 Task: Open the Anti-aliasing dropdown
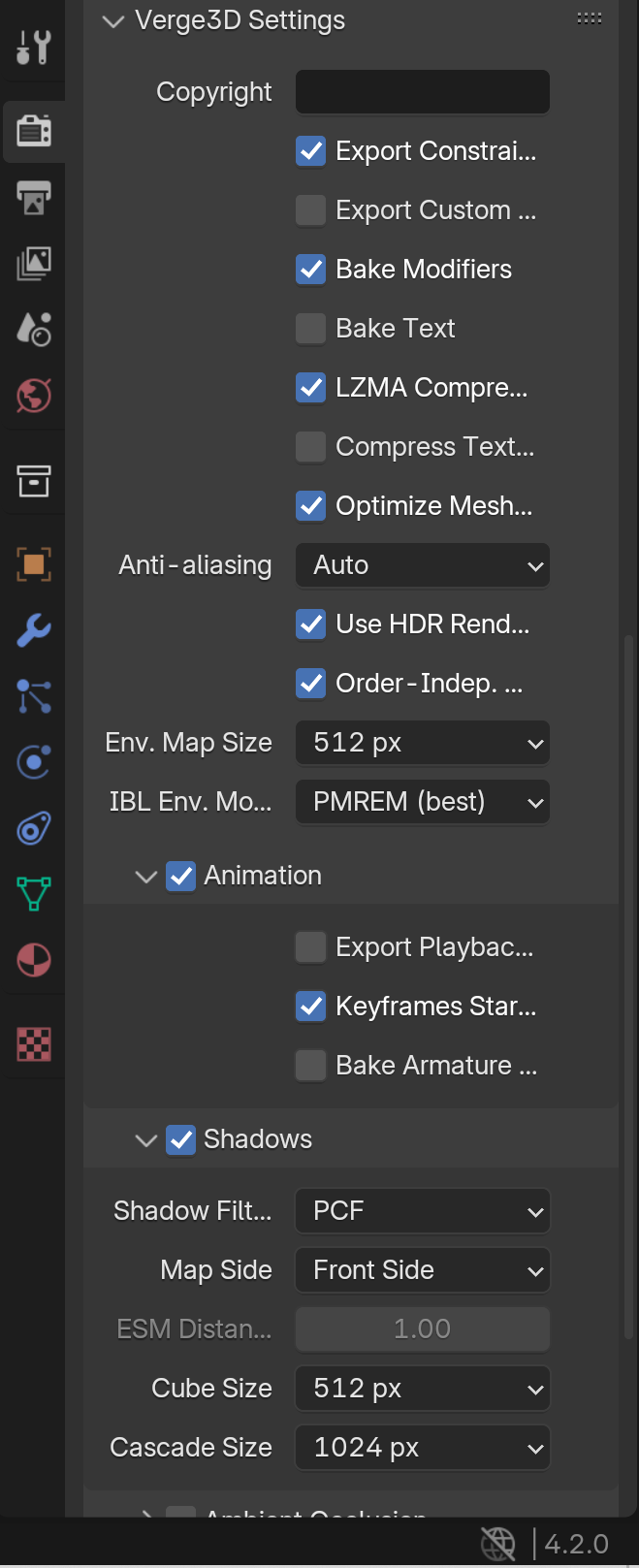pos(423,565)
